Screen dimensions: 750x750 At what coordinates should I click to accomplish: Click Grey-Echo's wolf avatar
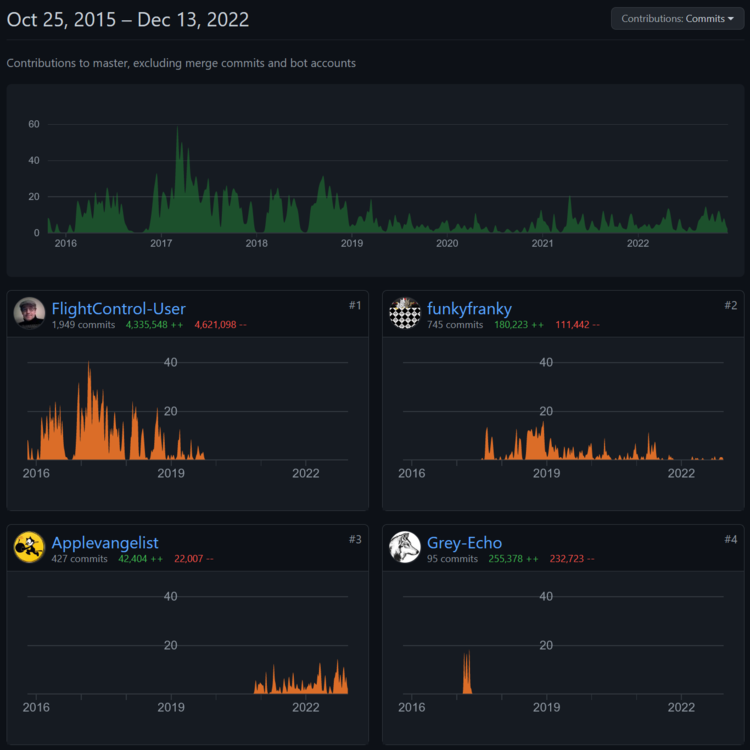(x=405, y=547)
